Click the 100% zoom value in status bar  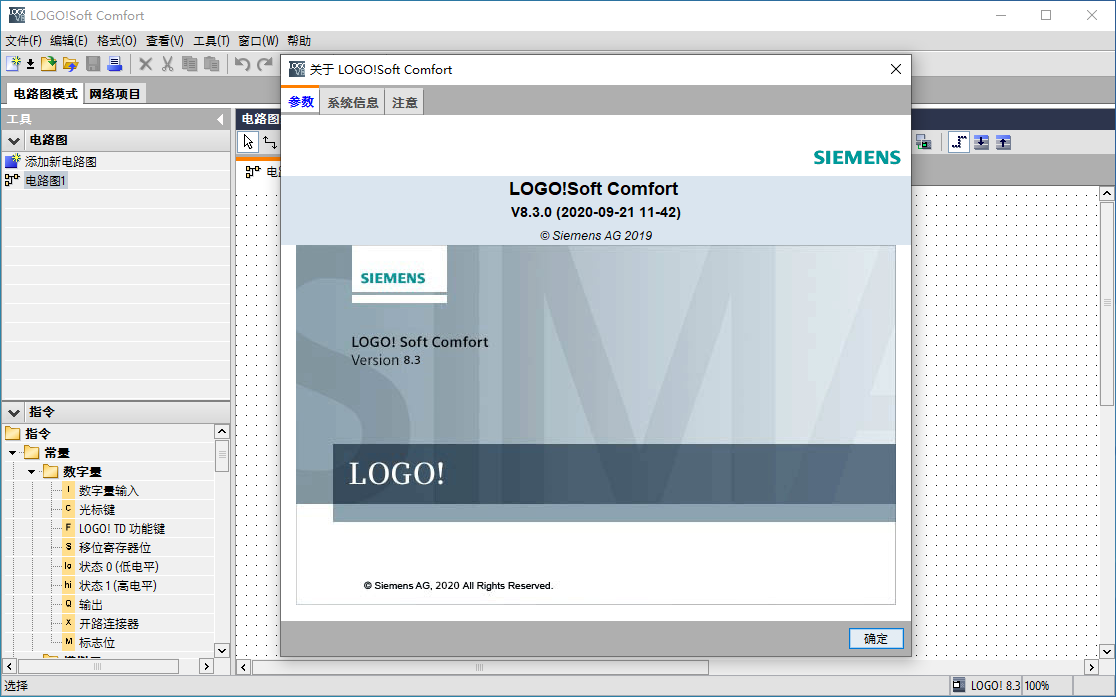tap(1037, 686)
